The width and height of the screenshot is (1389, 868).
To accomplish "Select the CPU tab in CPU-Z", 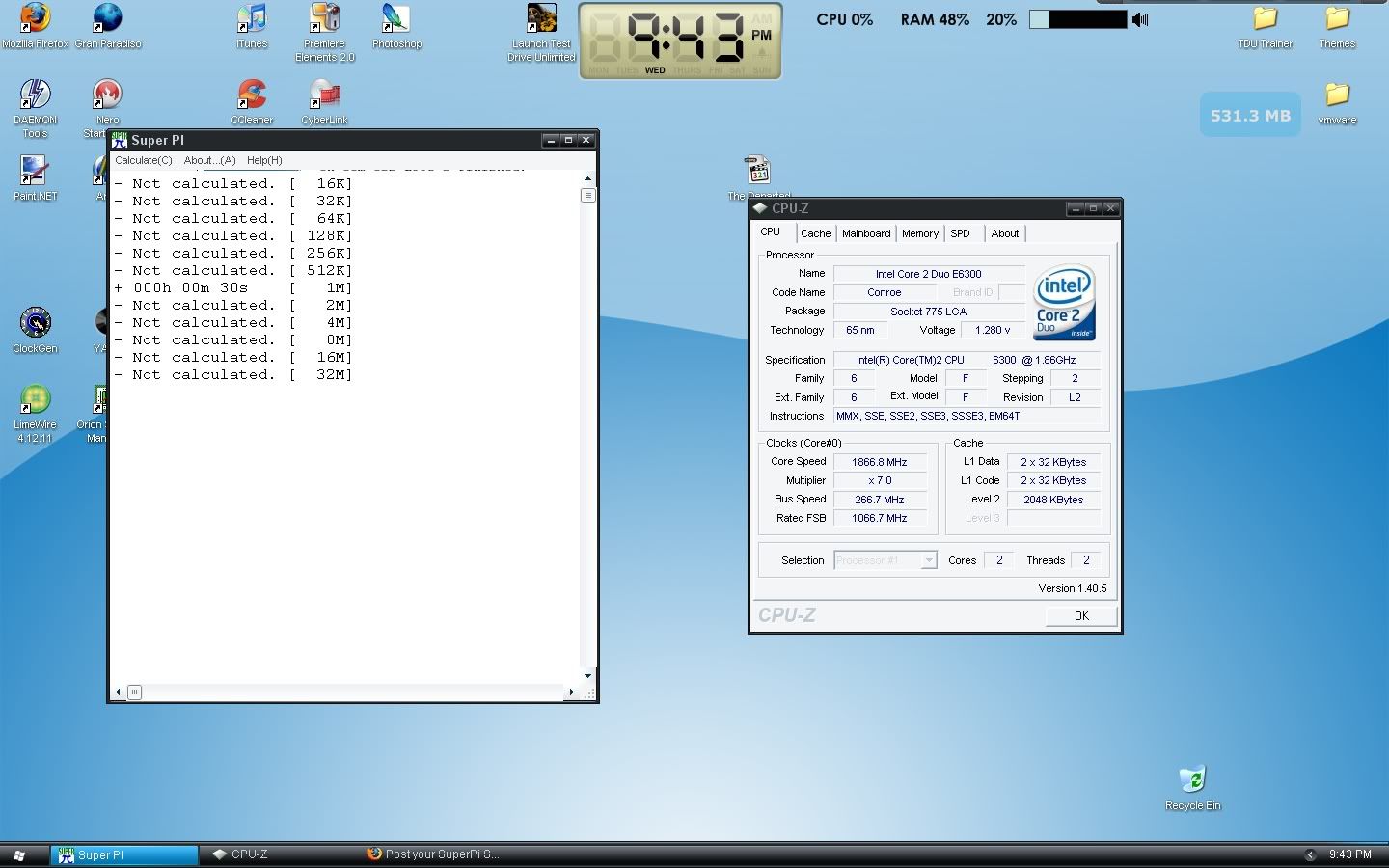I will tap(771, 231).
